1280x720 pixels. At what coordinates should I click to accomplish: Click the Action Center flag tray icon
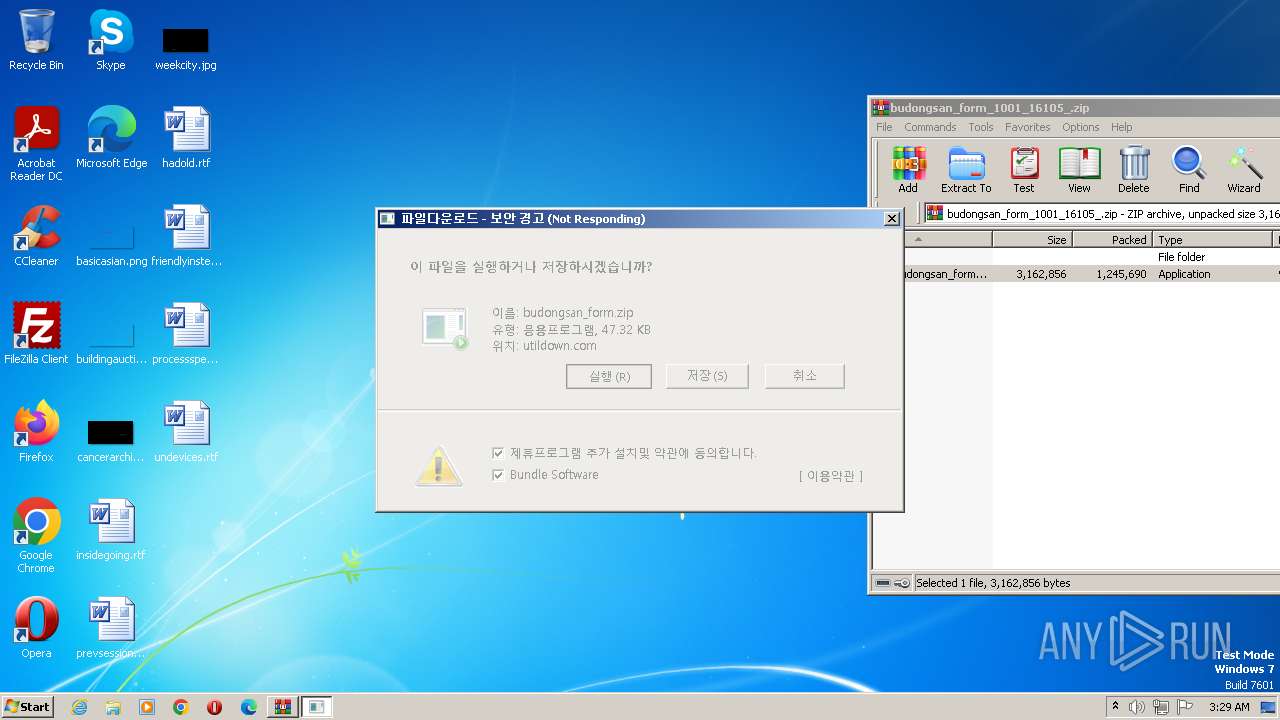pyautogui.click(x=1185, y=707)
